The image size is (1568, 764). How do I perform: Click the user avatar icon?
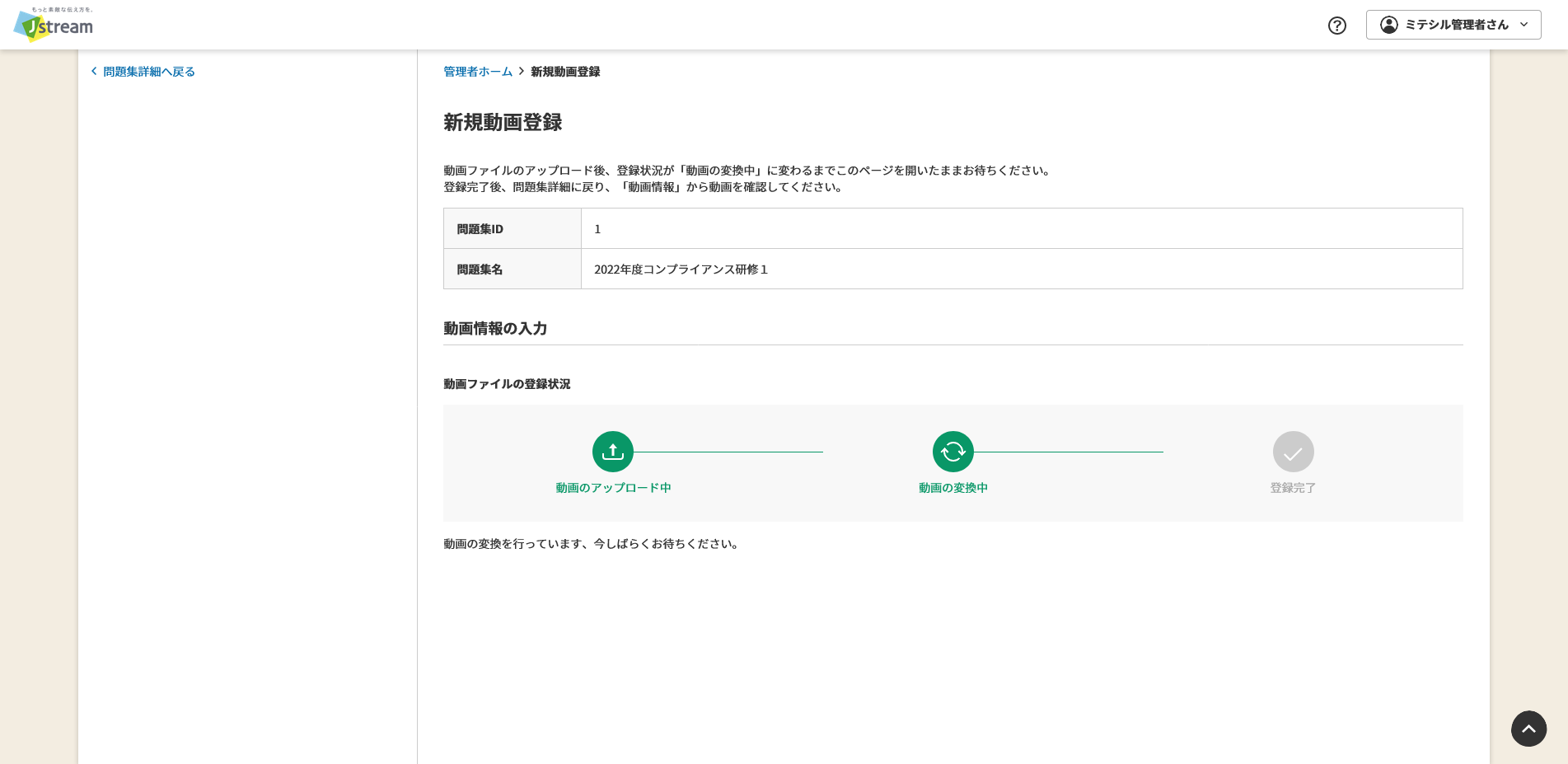1389,25
